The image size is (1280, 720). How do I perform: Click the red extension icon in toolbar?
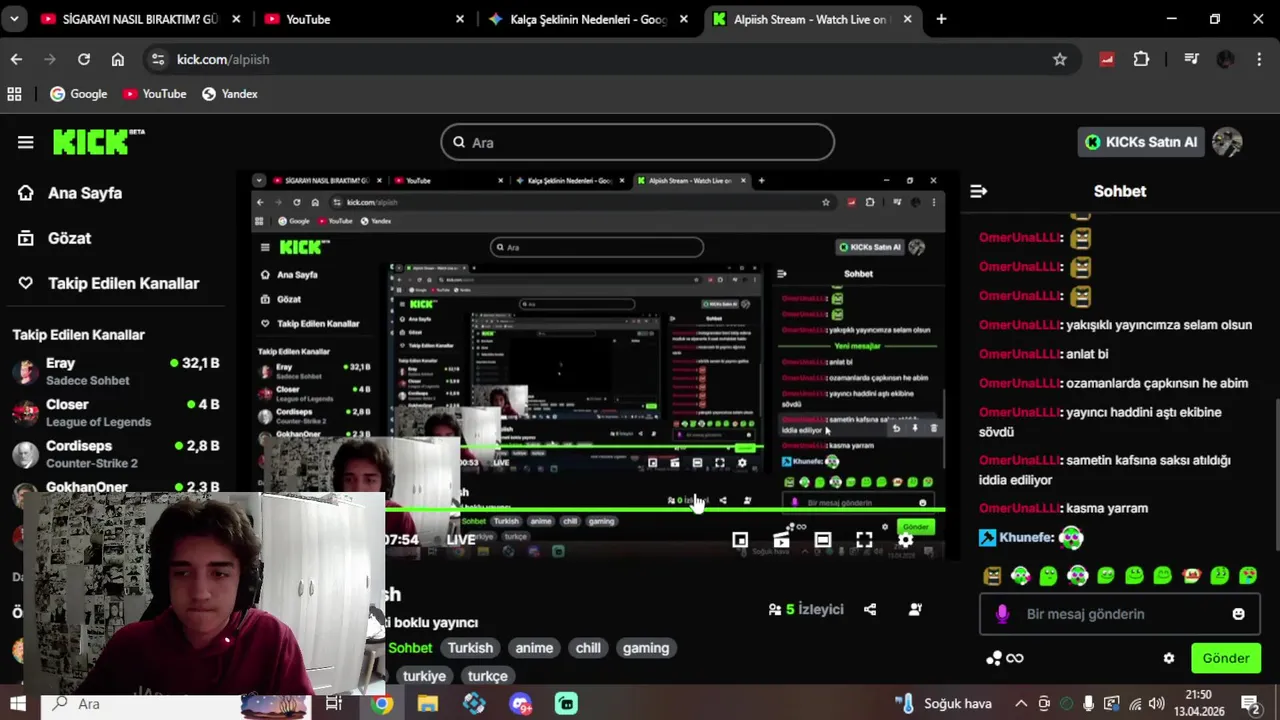[x=1107, y=59]
